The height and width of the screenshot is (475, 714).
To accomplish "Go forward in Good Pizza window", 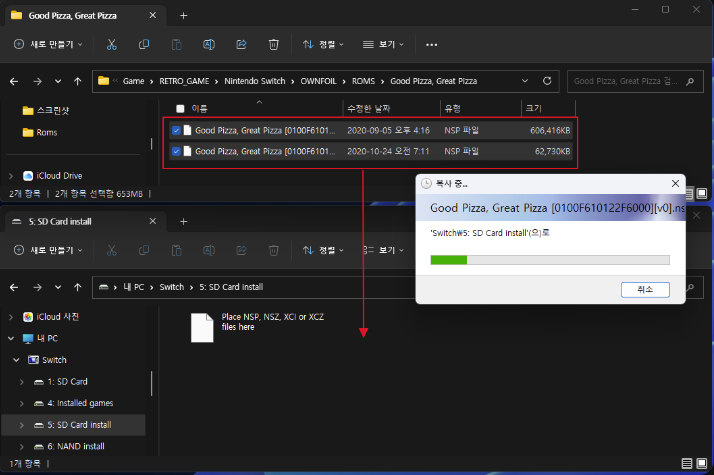I will (37, 81).
